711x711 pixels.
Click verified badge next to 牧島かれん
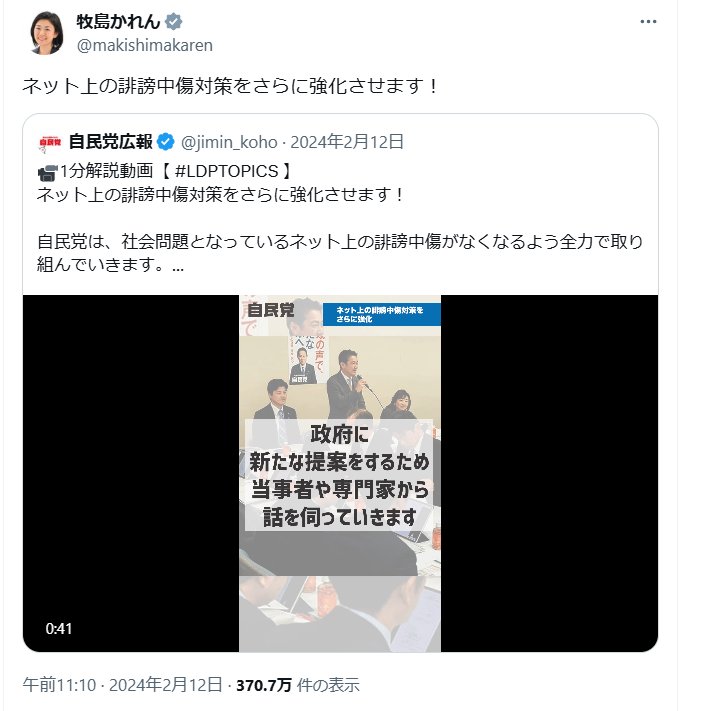(x=174, y=21)
